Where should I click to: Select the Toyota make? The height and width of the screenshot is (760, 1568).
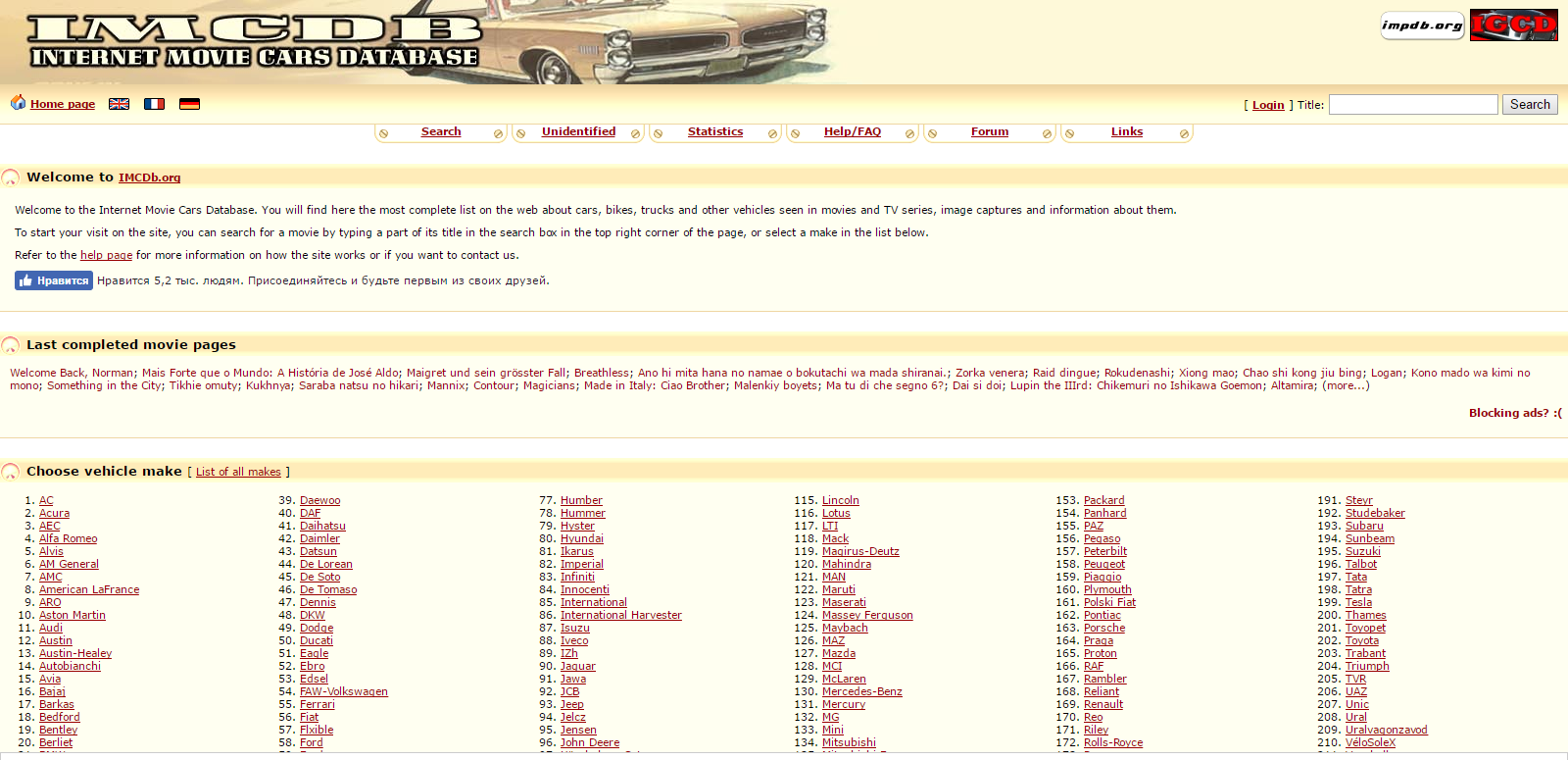click(x=1362, y=640)
